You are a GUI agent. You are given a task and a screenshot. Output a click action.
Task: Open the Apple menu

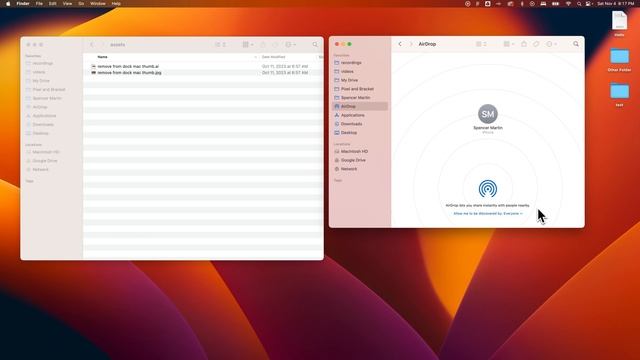[8, 4]
